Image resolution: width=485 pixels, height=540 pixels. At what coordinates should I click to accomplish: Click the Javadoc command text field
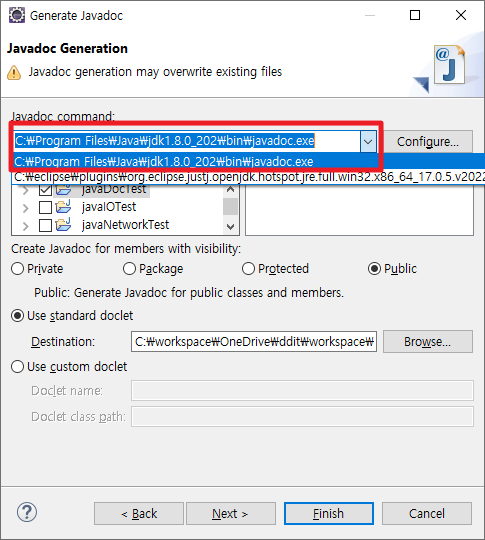pyautogui.click(x=187, y=141)
